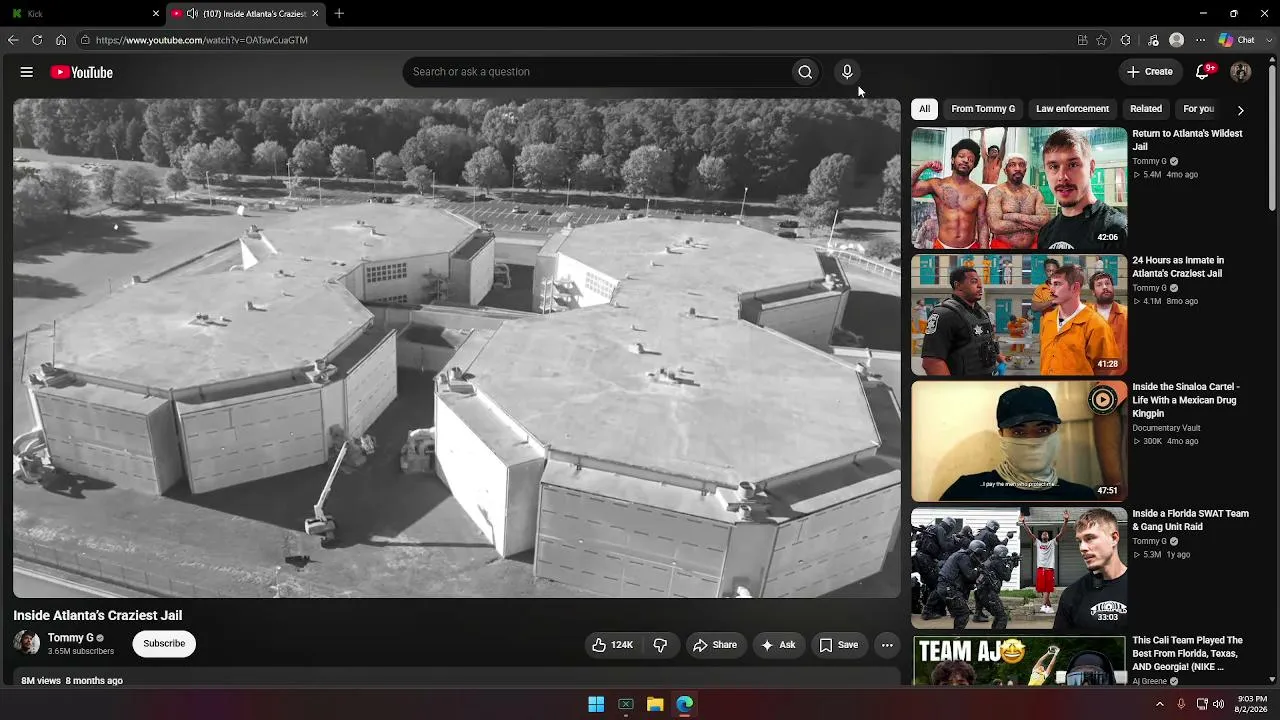The height and width of the screenshot is (720, 1280).
Task: Open File Explorer from the taskbar
Action: coord(655,705)
